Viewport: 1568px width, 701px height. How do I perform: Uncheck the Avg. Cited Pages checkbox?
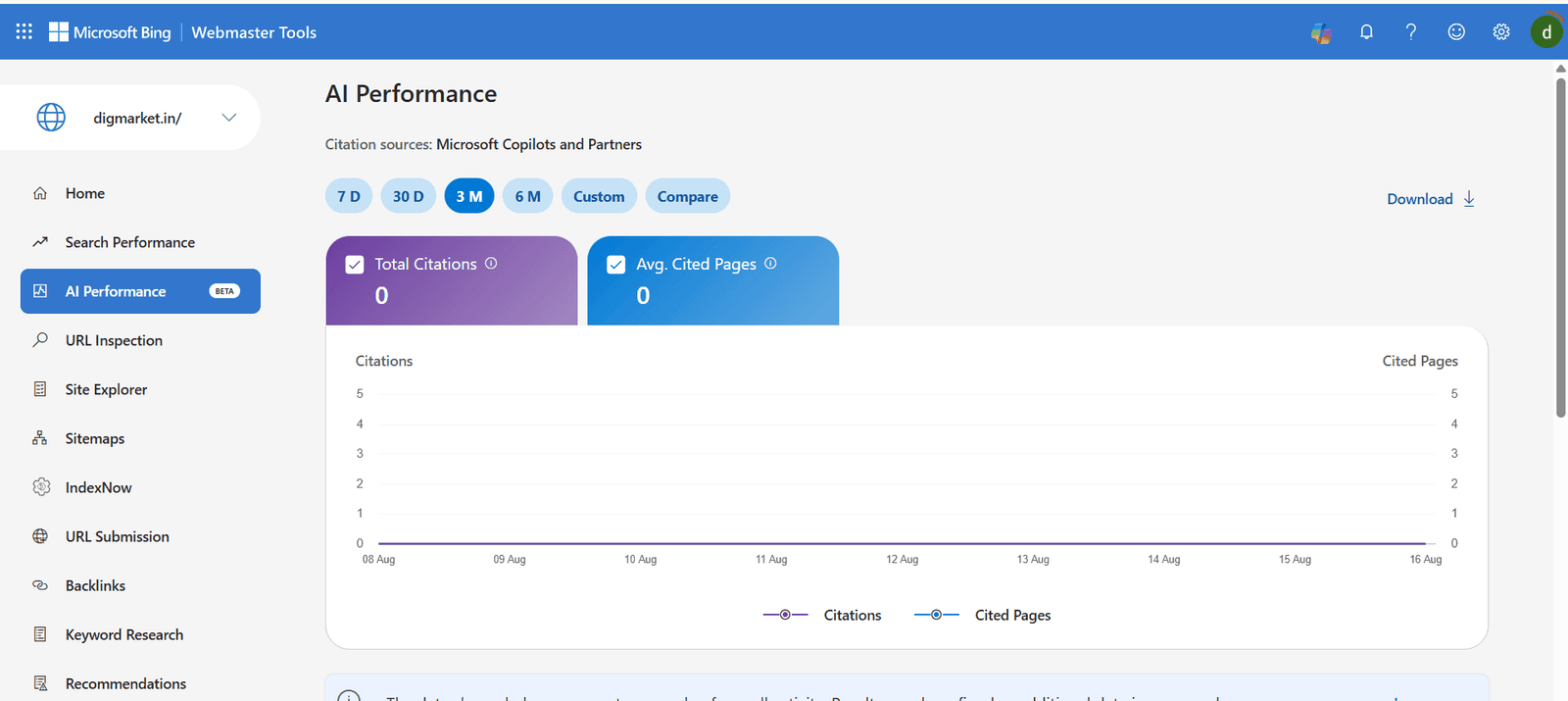coord(616,265)
